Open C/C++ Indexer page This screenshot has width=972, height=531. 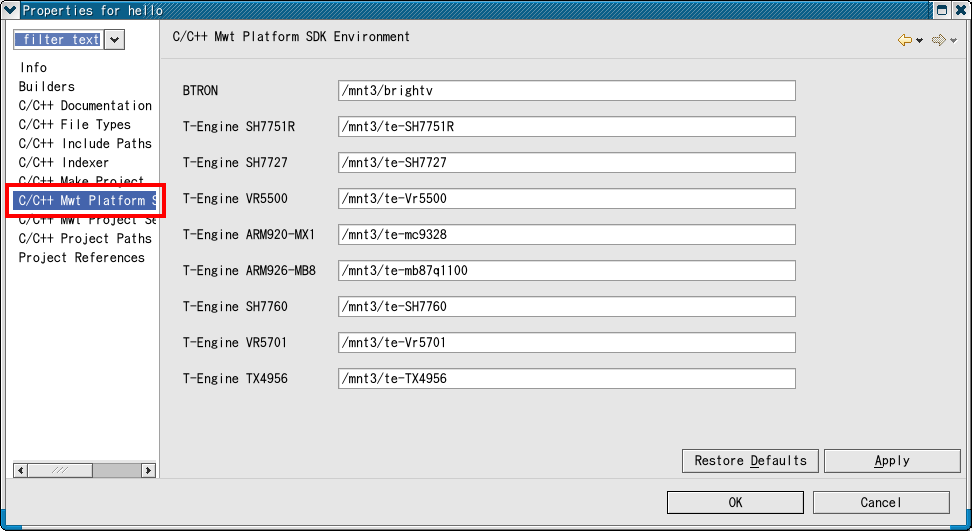(x=63, y=163)
